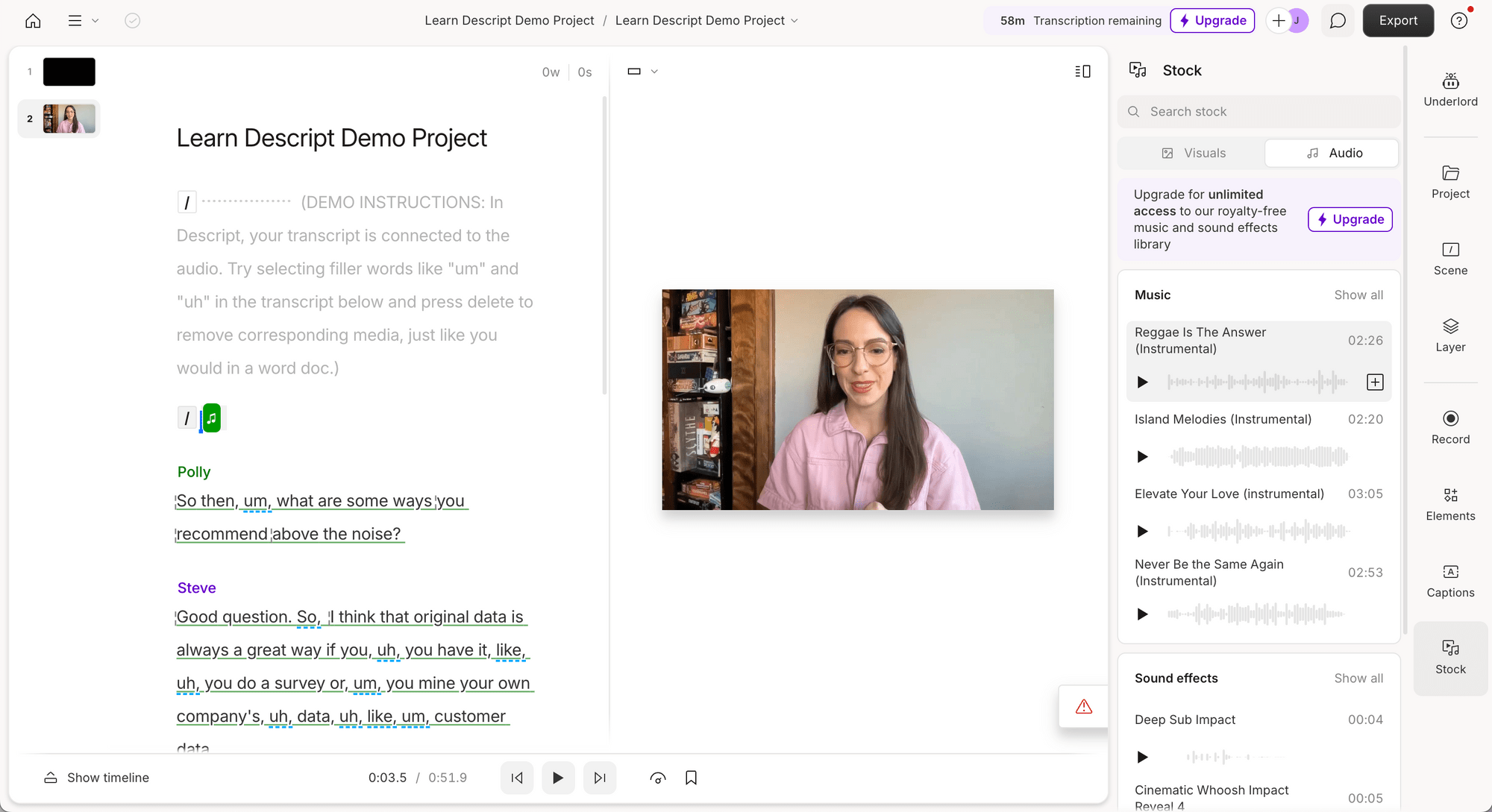Click the warning triangle alert
The height and width of the screenshot is (812, 1492).
[x=1084, y=707]
